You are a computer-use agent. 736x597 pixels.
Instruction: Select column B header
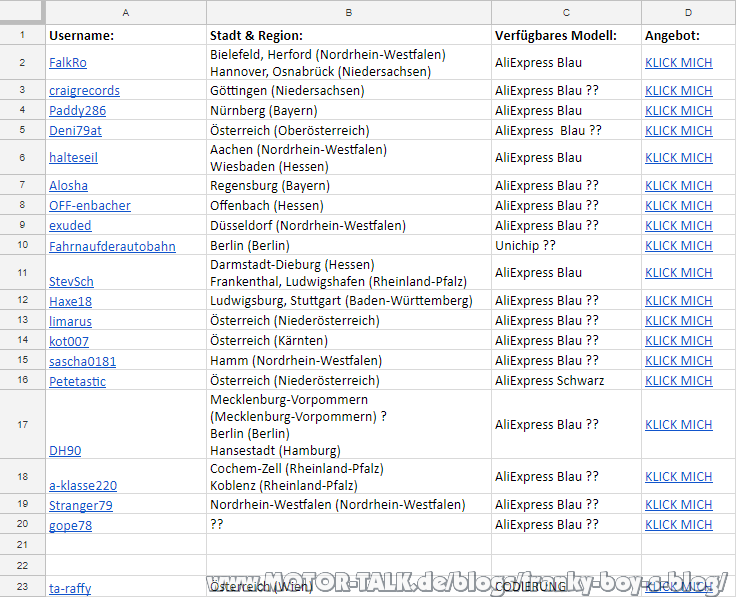pos(349,13)
